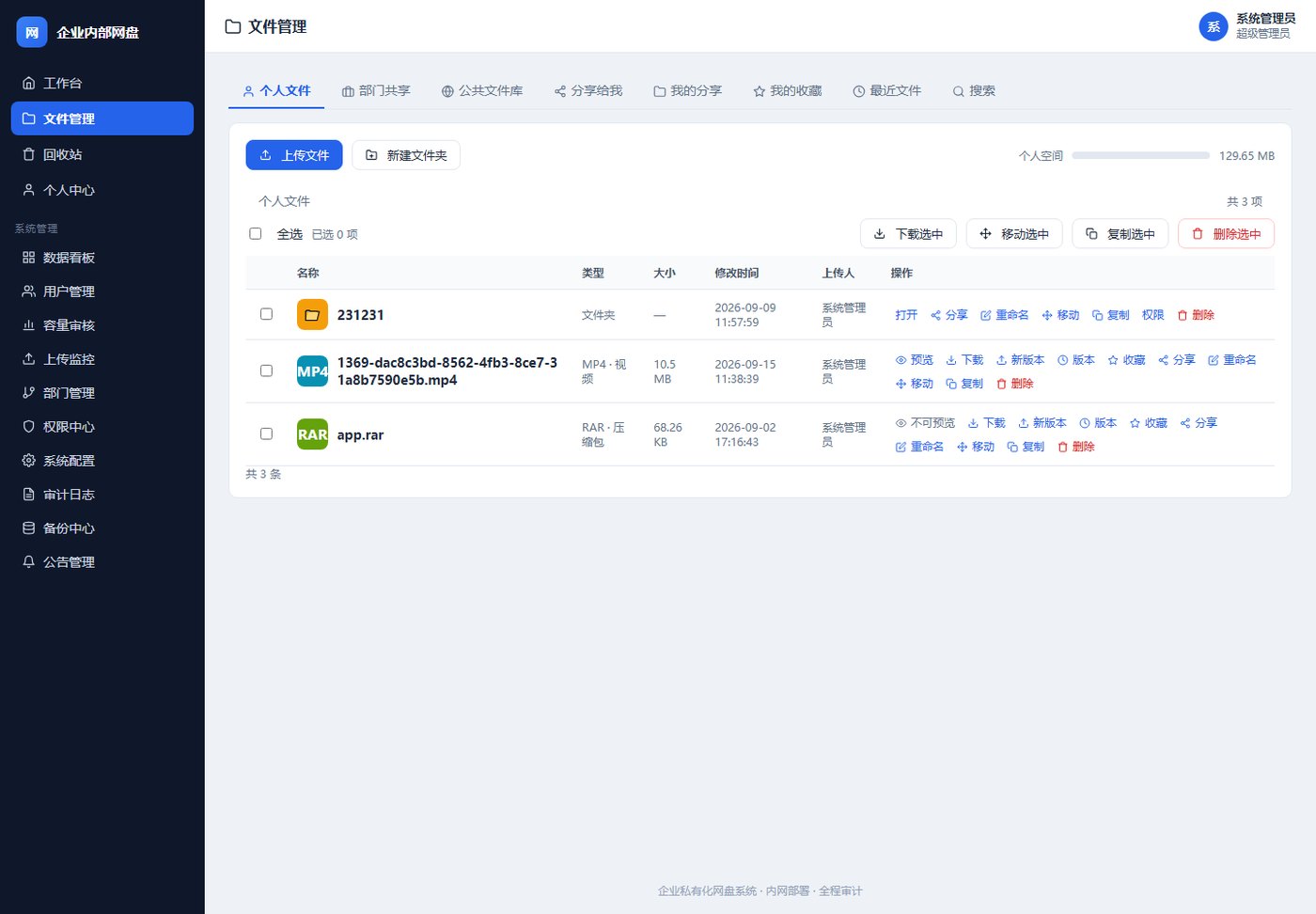This screenshot has width=1316, height=914.
Task: Click the 上传文件 button
Action: point(294,155)
